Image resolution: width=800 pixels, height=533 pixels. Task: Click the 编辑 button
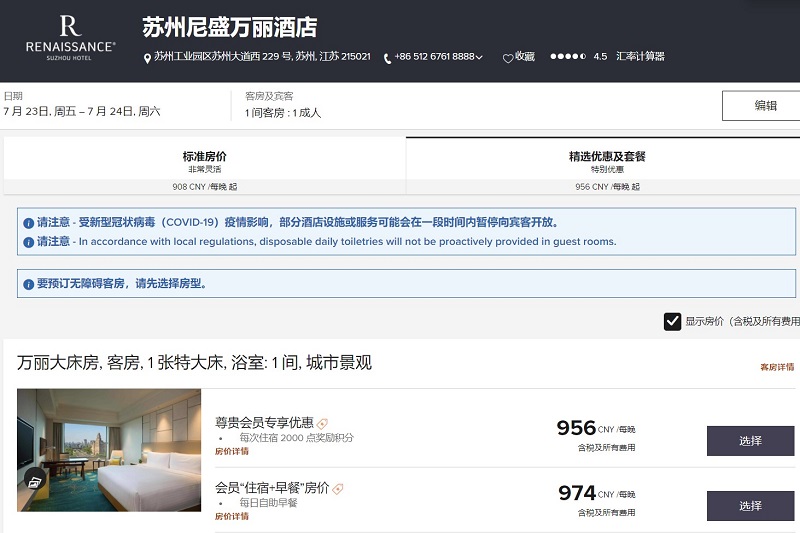761,106
